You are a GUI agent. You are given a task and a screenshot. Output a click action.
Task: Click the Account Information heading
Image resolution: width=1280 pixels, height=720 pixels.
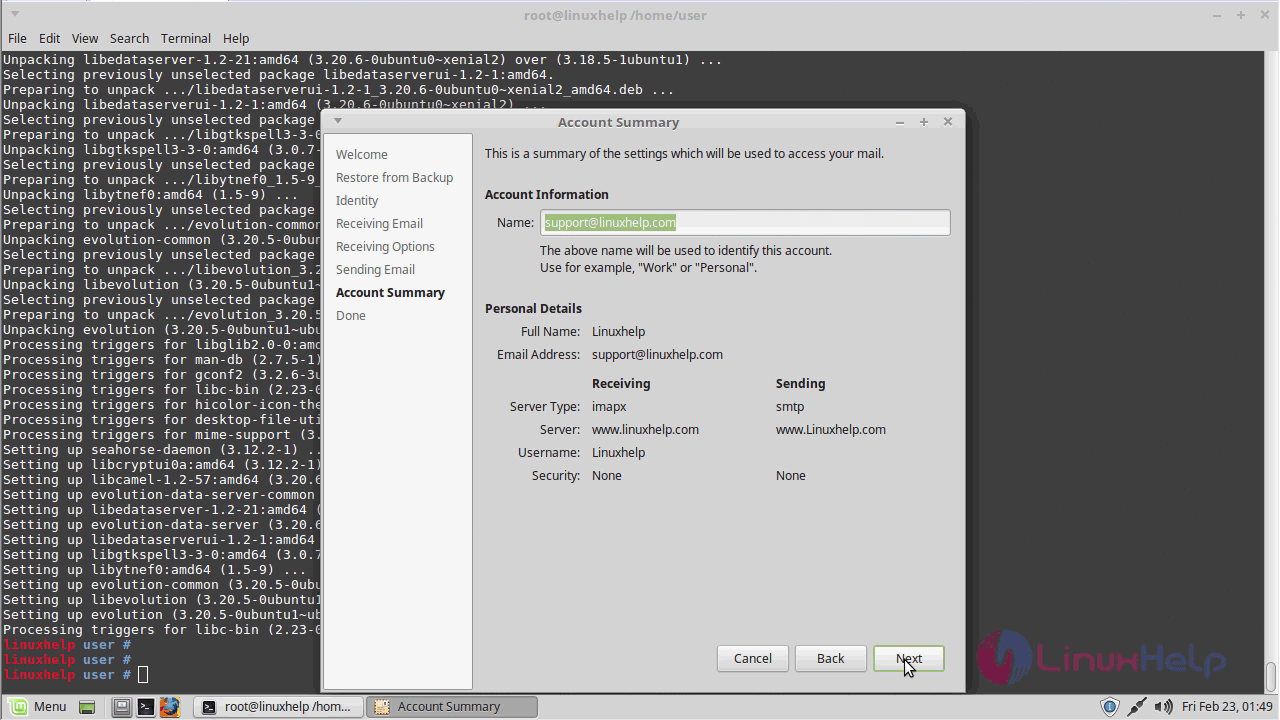pos(546,194)
